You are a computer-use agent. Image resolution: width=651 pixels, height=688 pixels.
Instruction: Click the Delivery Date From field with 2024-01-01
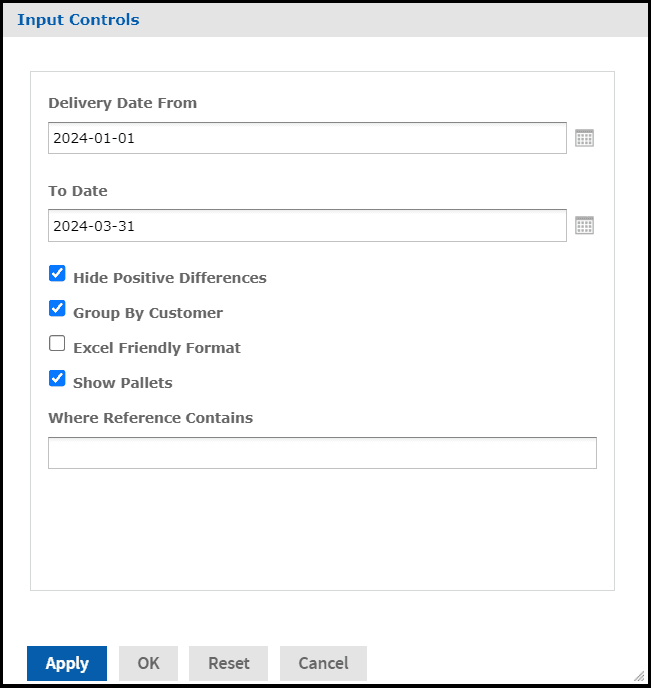pyautogui.click(x=306, y=138)
